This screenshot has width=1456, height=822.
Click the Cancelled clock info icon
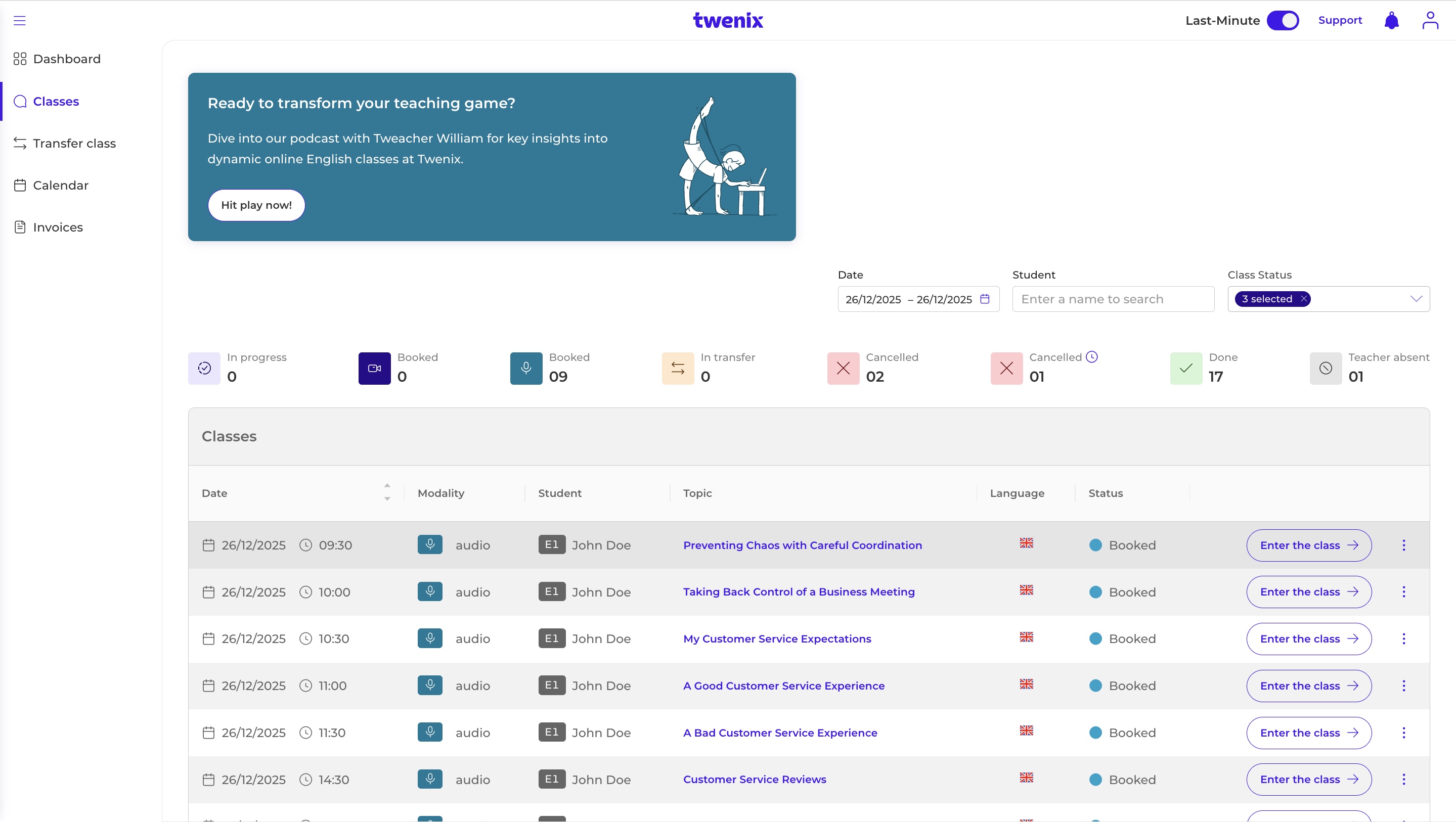click(1092, 357)
